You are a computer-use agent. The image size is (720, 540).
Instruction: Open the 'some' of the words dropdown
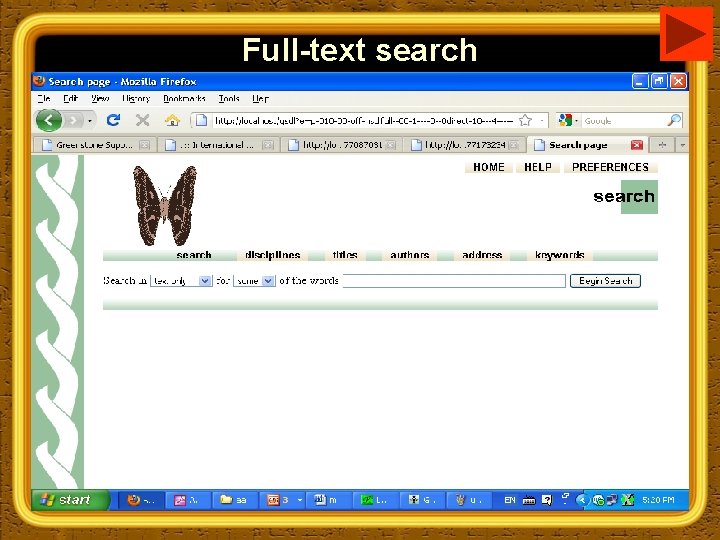tap(254, 281)
